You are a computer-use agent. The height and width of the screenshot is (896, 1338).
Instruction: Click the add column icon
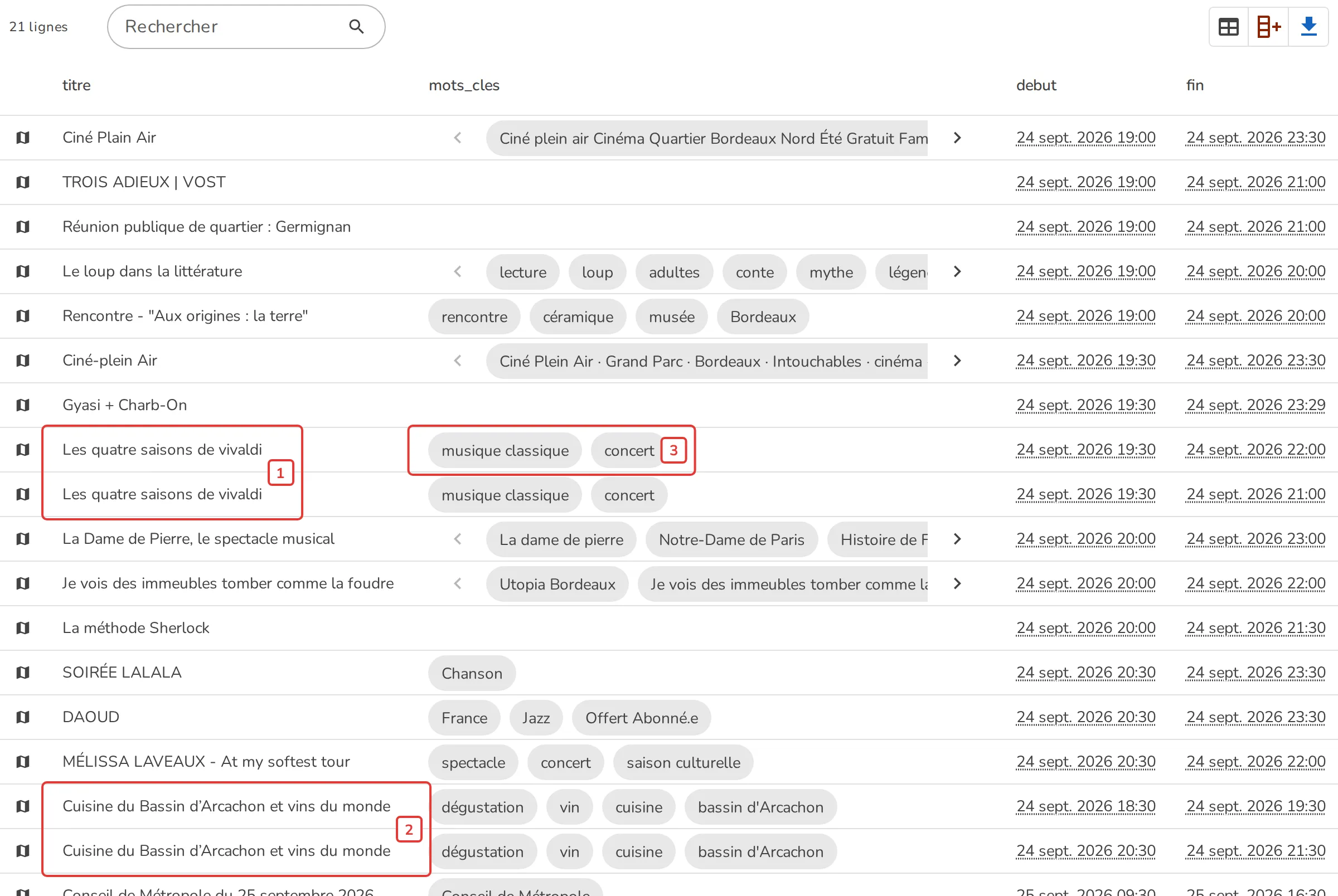pos(1269,27)
